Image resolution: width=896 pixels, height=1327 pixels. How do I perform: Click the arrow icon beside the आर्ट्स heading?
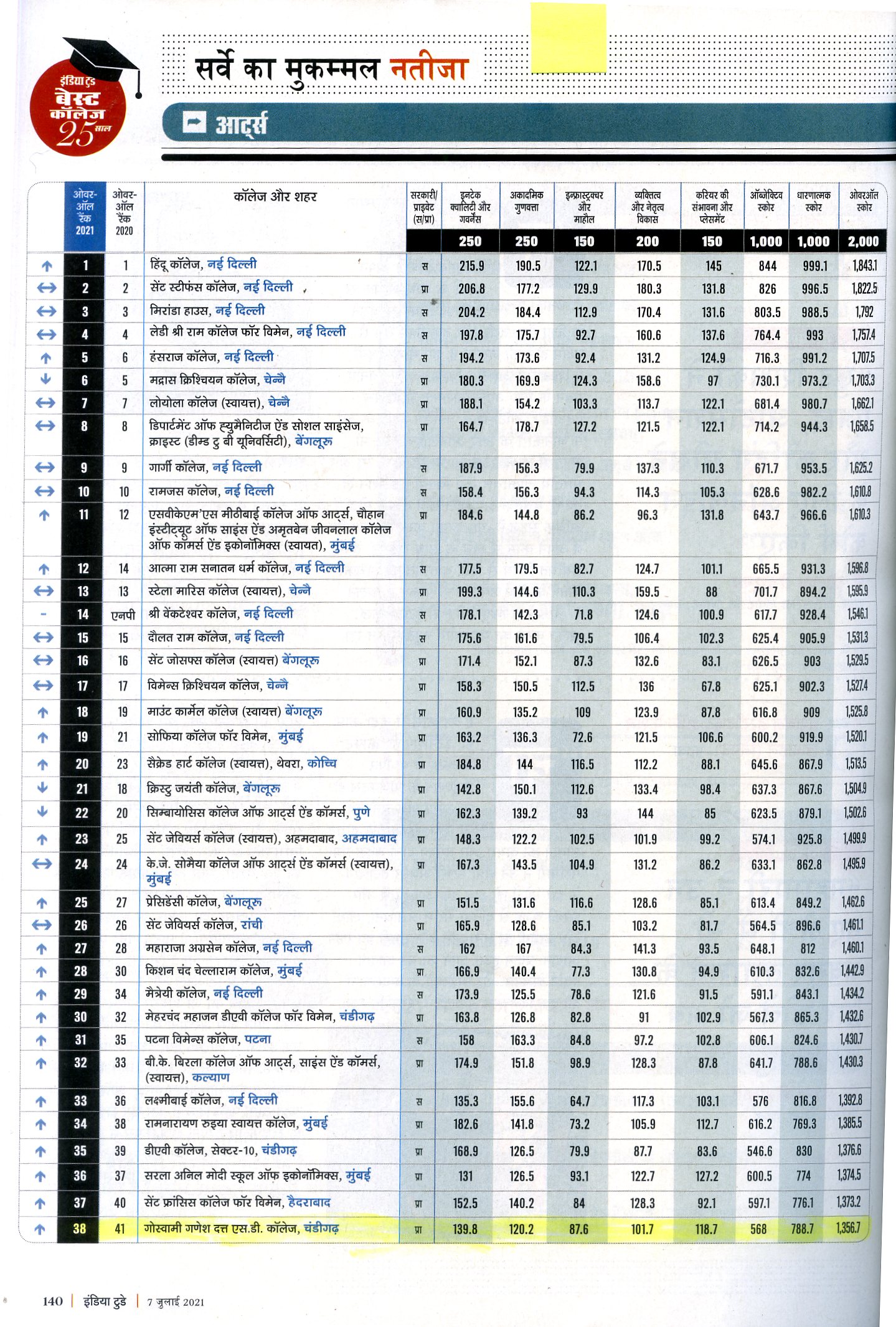coord(194,122)
